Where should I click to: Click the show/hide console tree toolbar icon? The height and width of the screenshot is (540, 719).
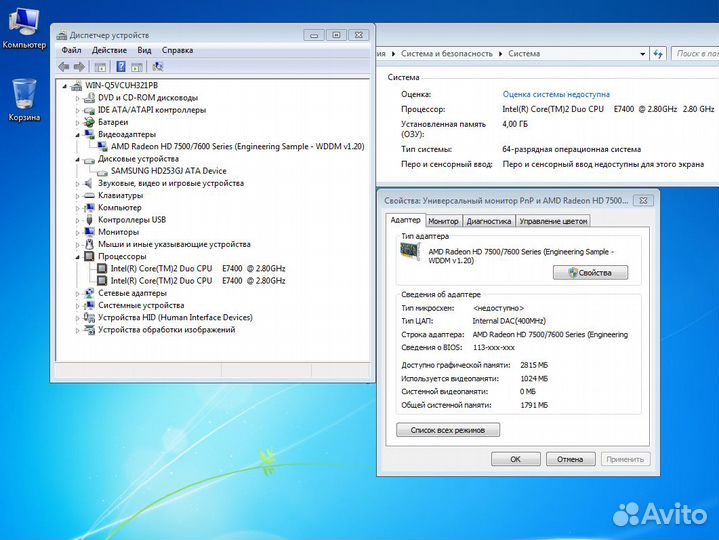pos(100,67)
